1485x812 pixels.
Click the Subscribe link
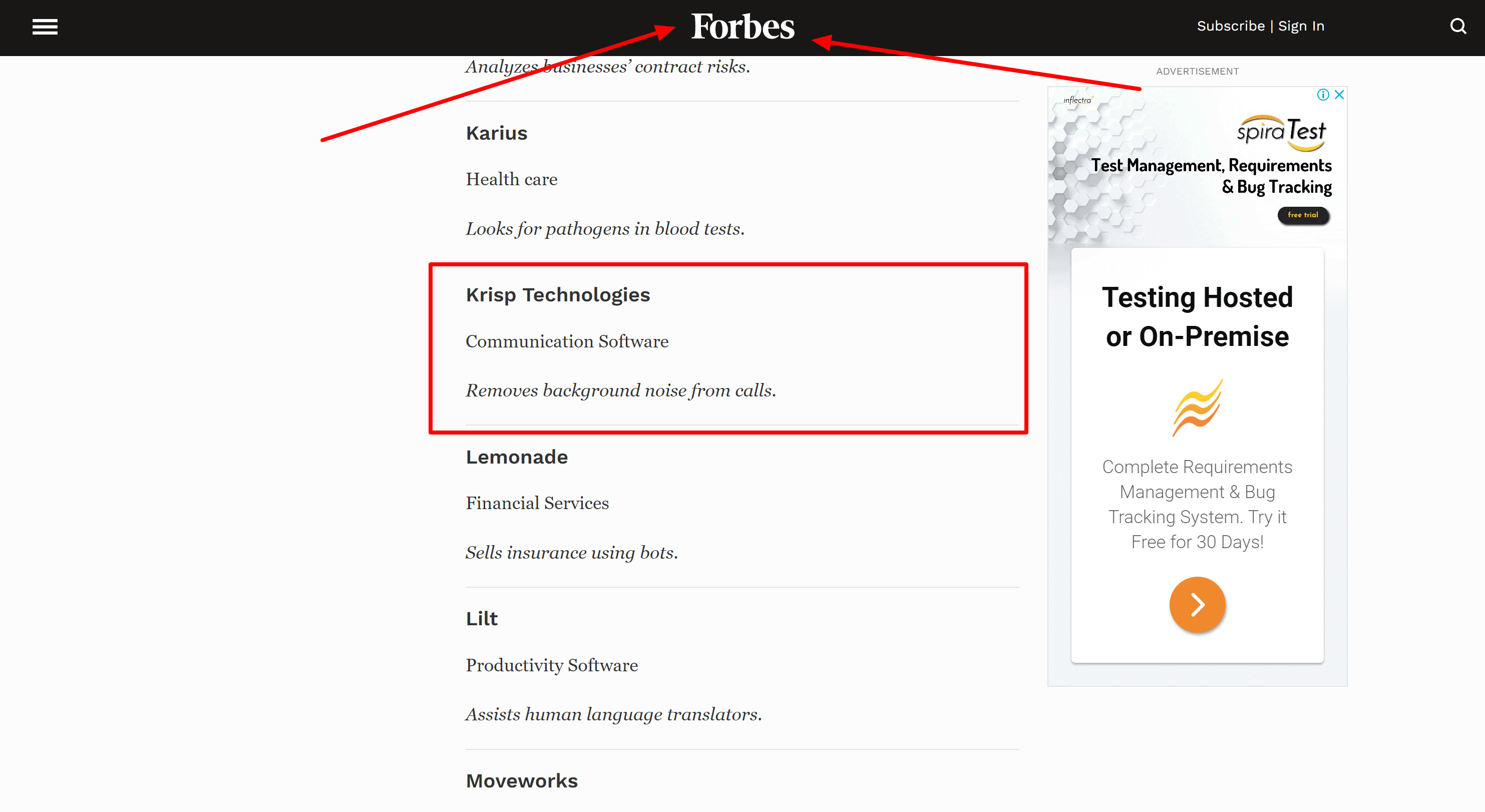click(x=1230, y=27)
